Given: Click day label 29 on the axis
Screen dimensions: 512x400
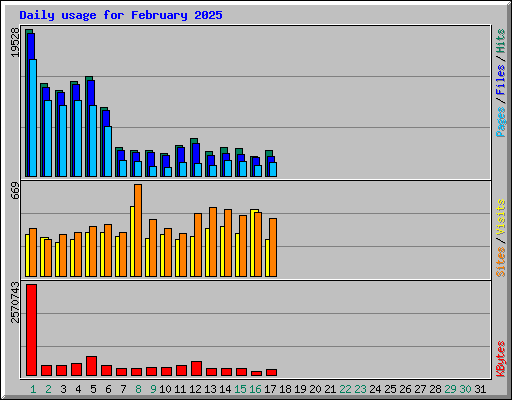Looking at the screenshot, I should pos(450,389).
